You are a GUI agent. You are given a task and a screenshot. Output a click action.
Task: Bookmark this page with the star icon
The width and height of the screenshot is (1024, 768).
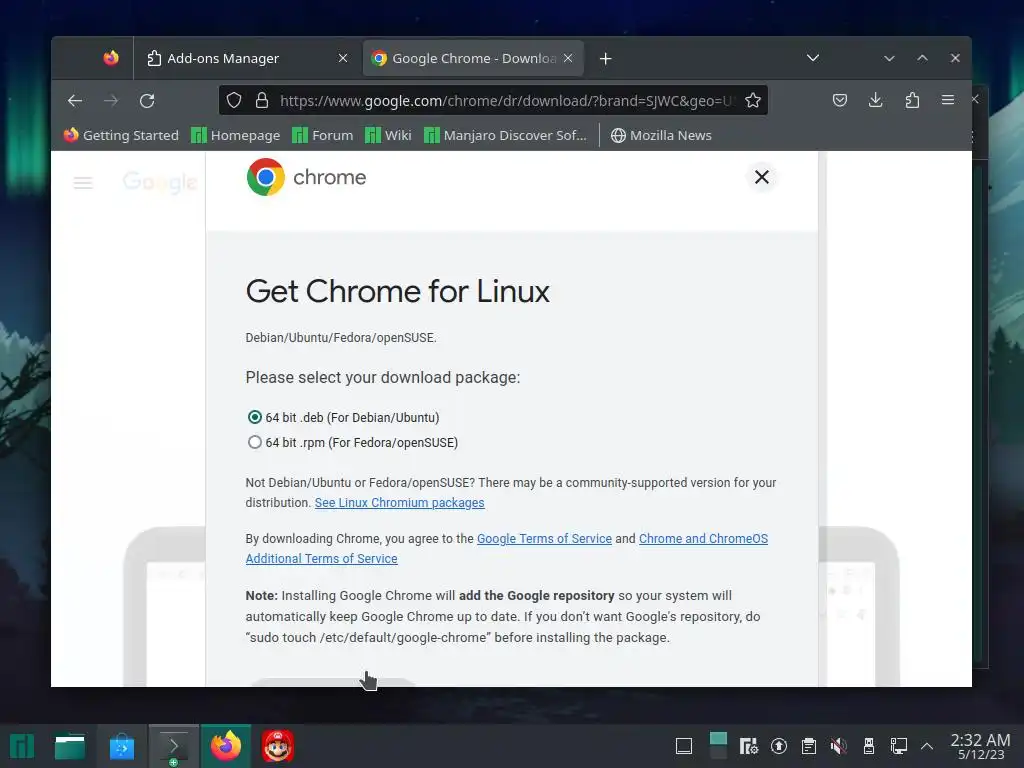(x=753, y=100)
